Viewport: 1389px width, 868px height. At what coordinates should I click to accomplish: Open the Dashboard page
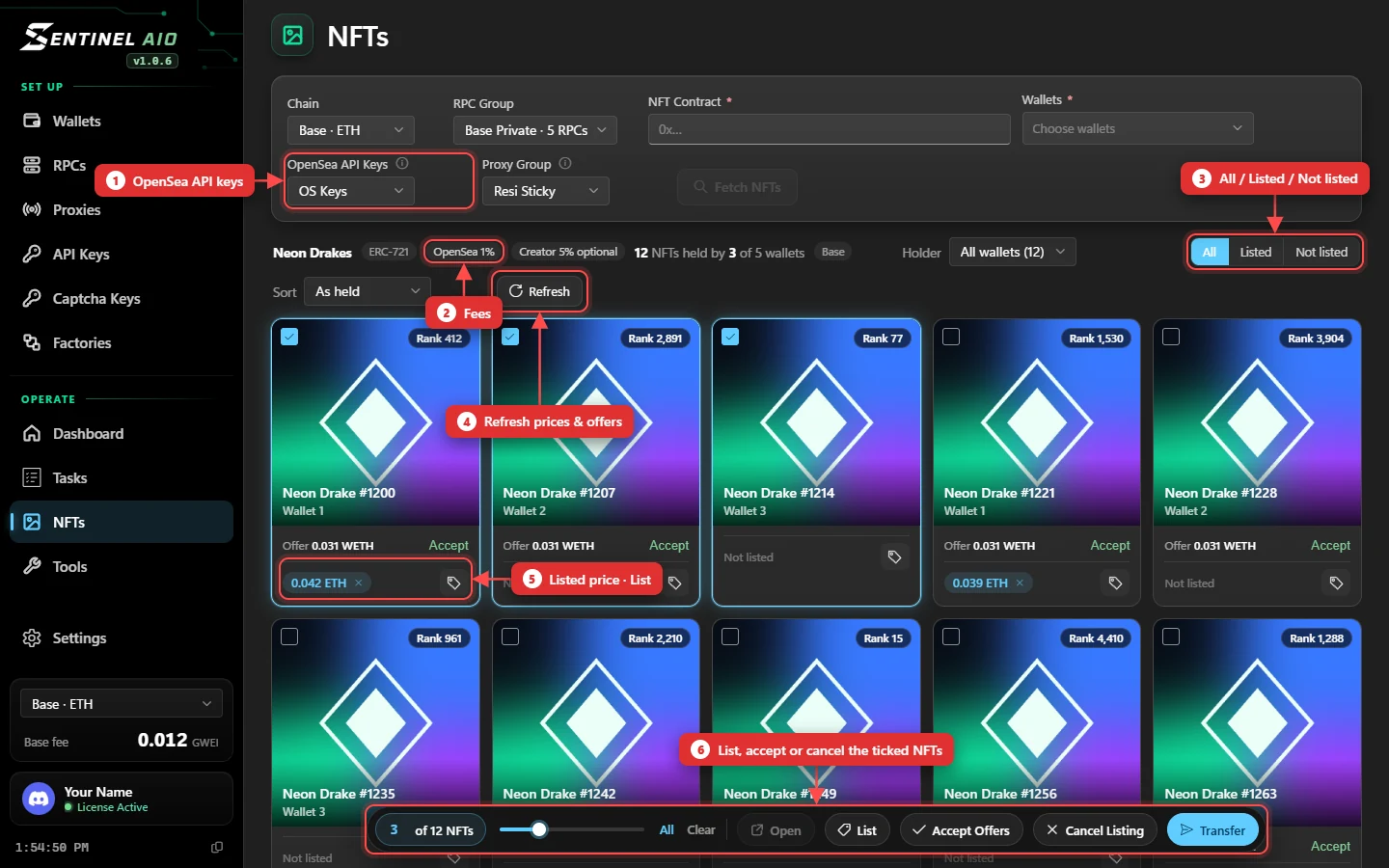[122, 433]
